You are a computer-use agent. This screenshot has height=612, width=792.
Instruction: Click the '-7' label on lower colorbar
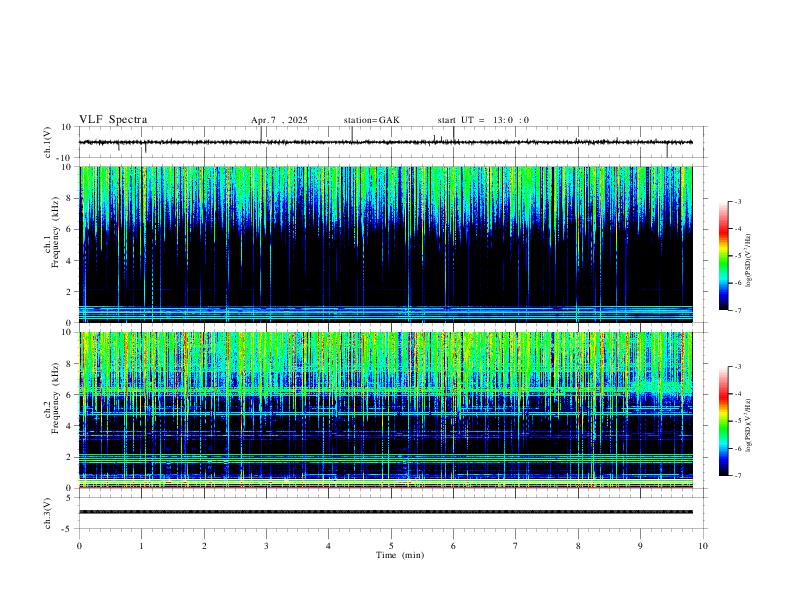[x=738, y=476]
